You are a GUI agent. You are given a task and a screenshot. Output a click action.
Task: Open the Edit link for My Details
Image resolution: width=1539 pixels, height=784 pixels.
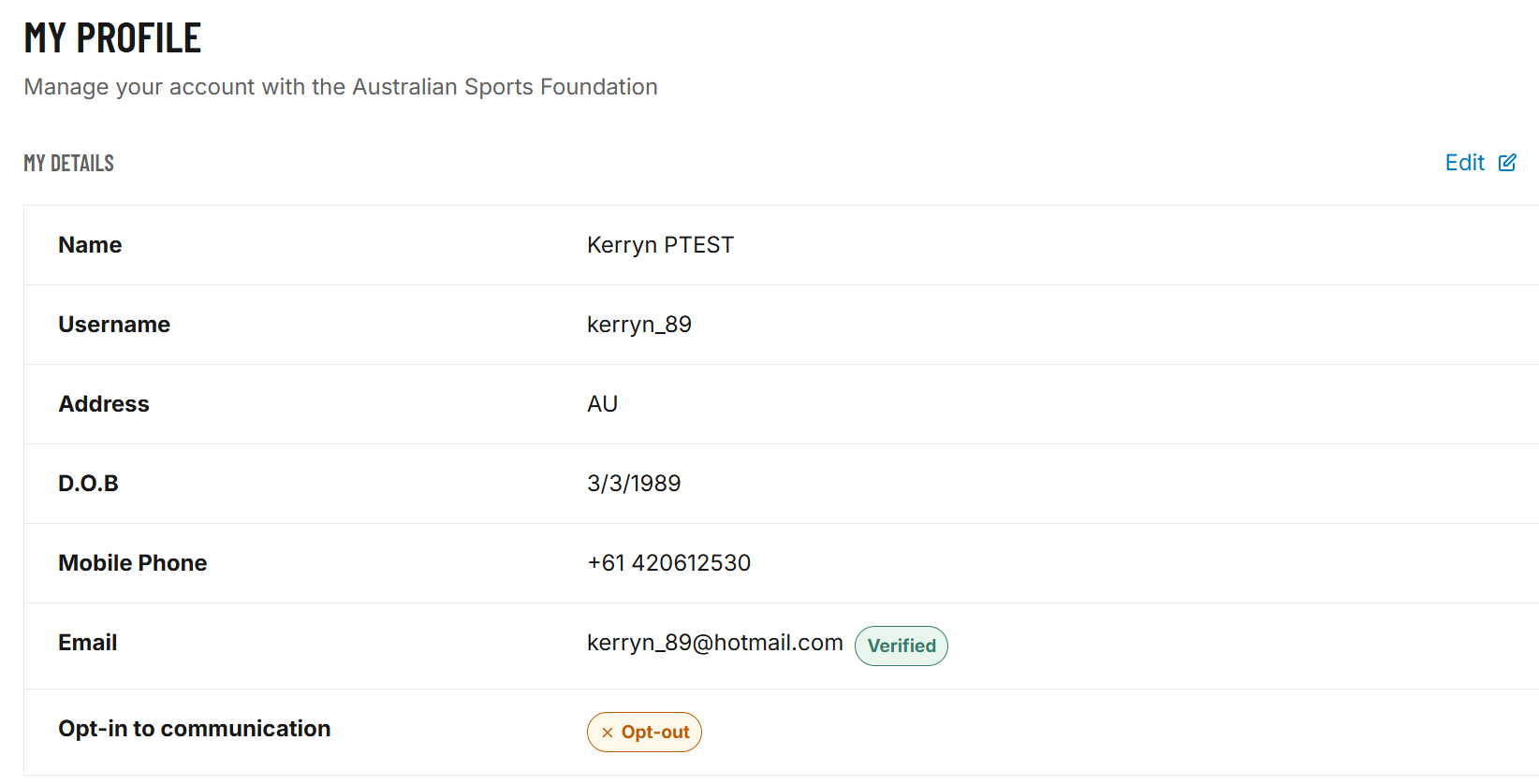(x=1480, y=163)
